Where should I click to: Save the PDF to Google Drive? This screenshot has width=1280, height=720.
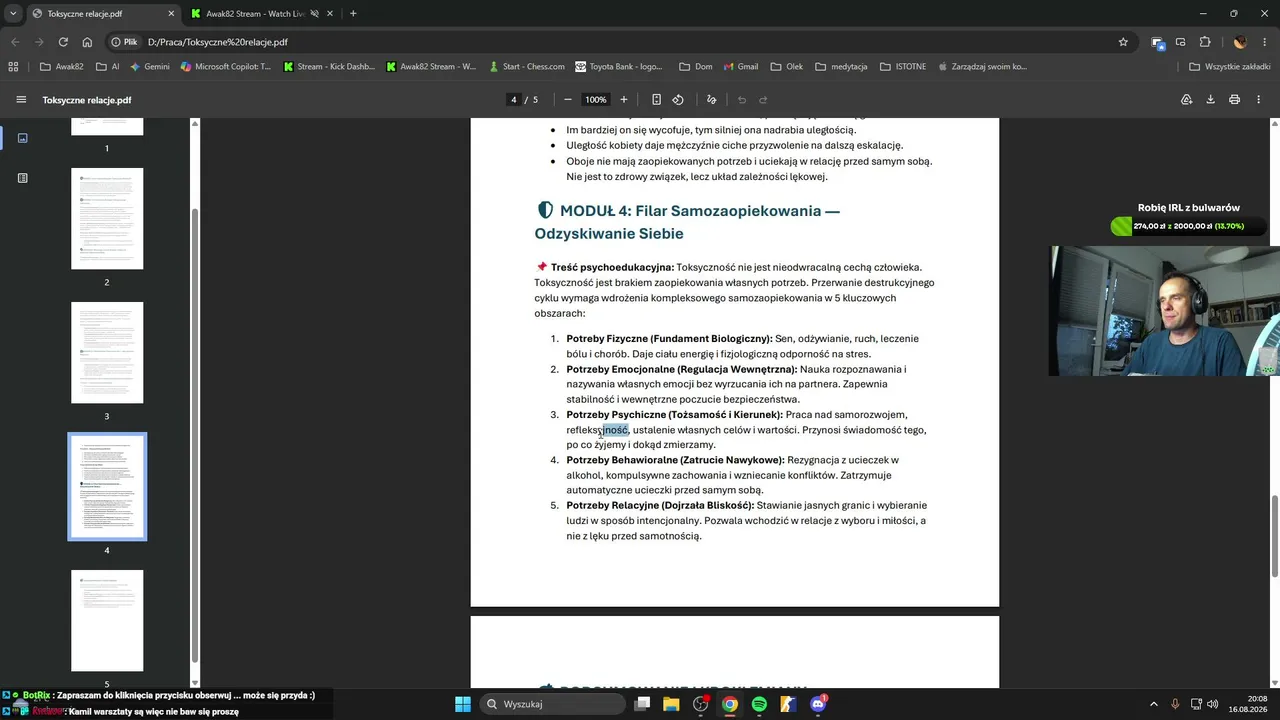pos(1187,100)
